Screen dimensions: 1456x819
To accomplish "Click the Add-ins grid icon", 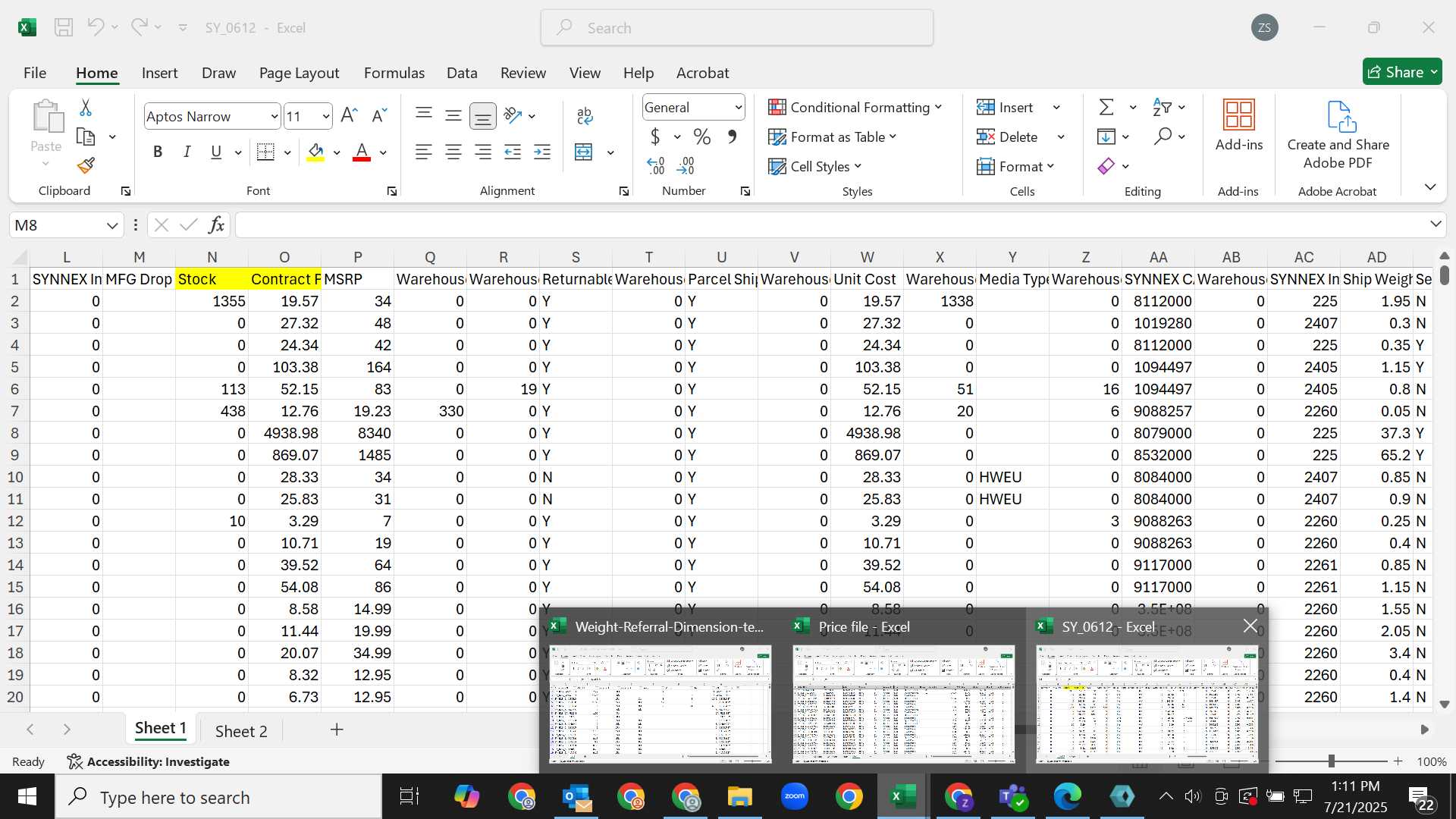I will click(1239, 115).
